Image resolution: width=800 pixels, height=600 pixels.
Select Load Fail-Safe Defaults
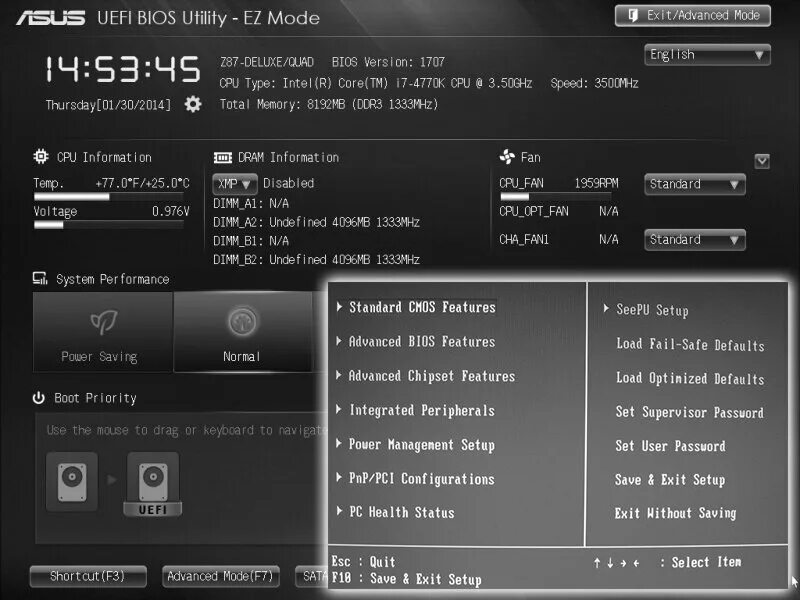(x=690, y=344)
